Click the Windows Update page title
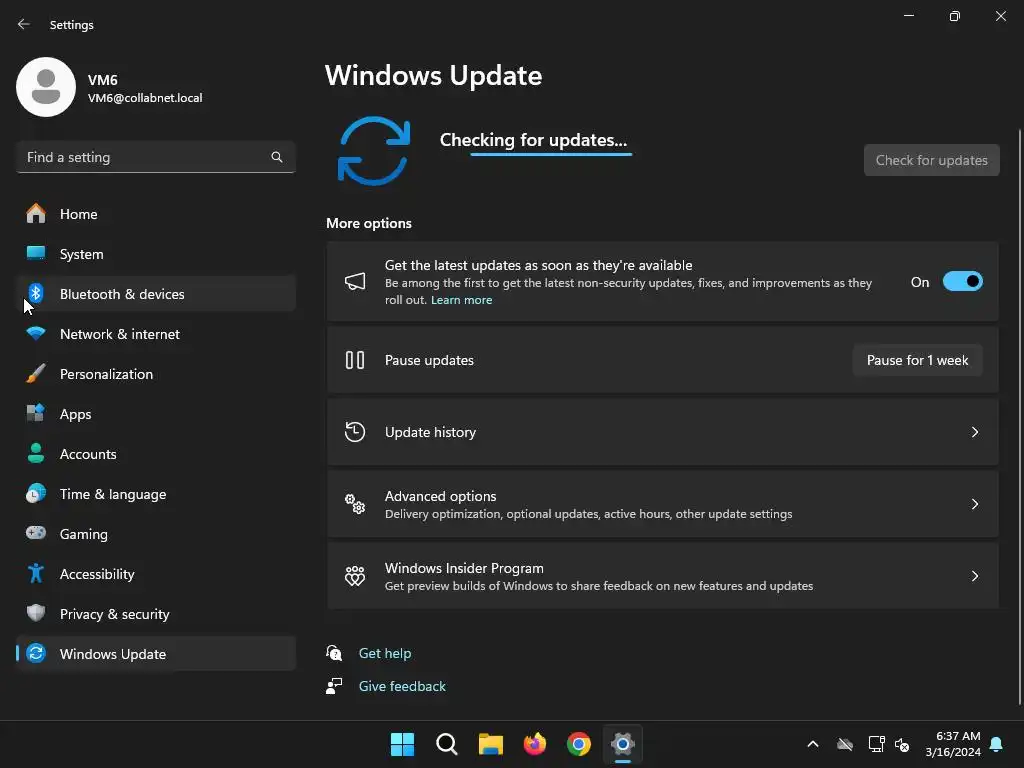 (434, 76)
